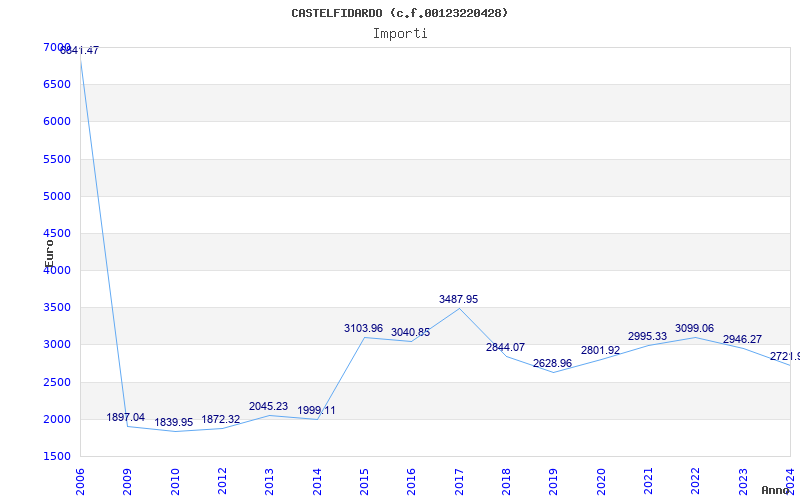Click the Importi subtitle
The height and width of the screenshot is (500, 800).
pyautogui.click(x=400, y=34)
